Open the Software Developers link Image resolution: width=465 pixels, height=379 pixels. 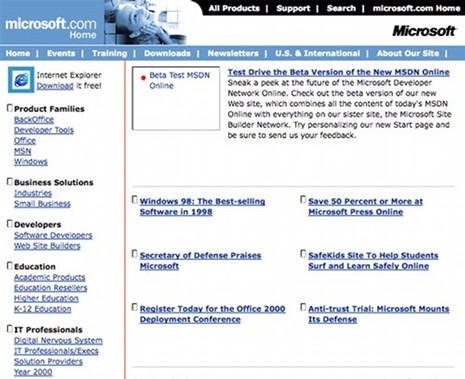[53, 235]
